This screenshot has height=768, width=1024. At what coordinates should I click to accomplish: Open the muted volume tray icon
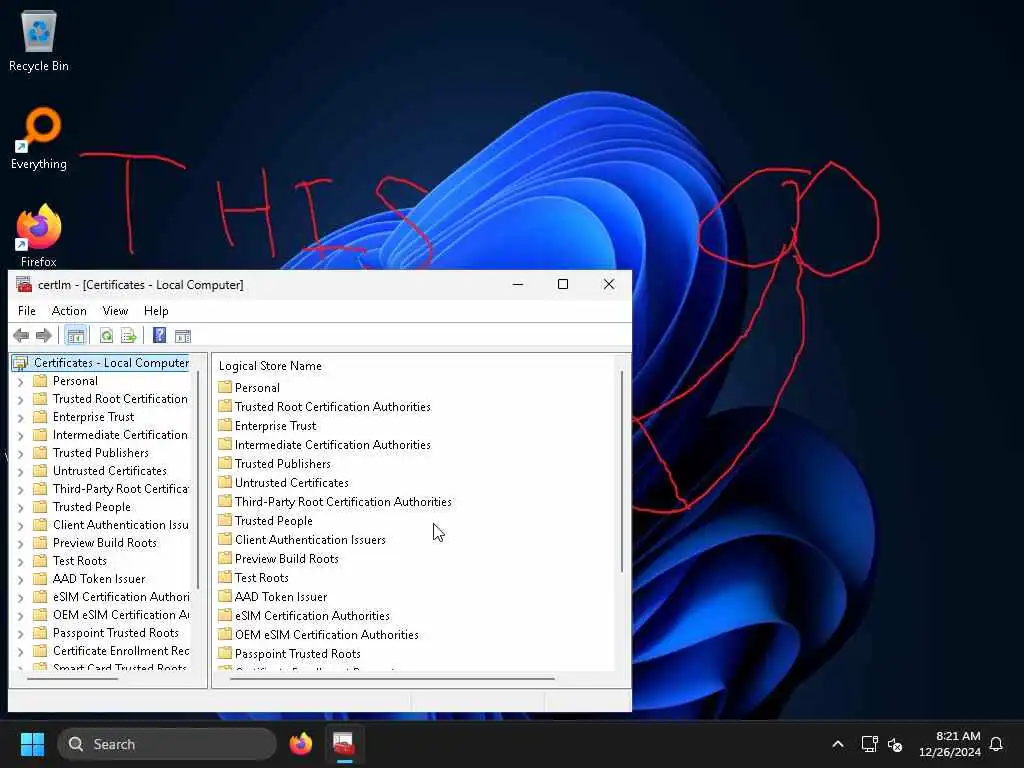[x=895, y=744]
